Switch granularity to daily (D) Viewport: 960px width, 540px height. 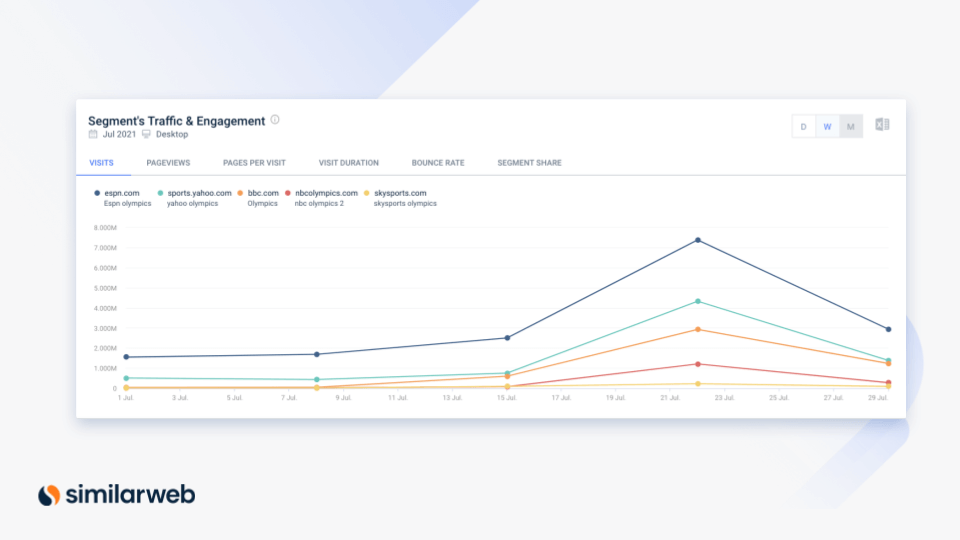(x=803, y=126)
